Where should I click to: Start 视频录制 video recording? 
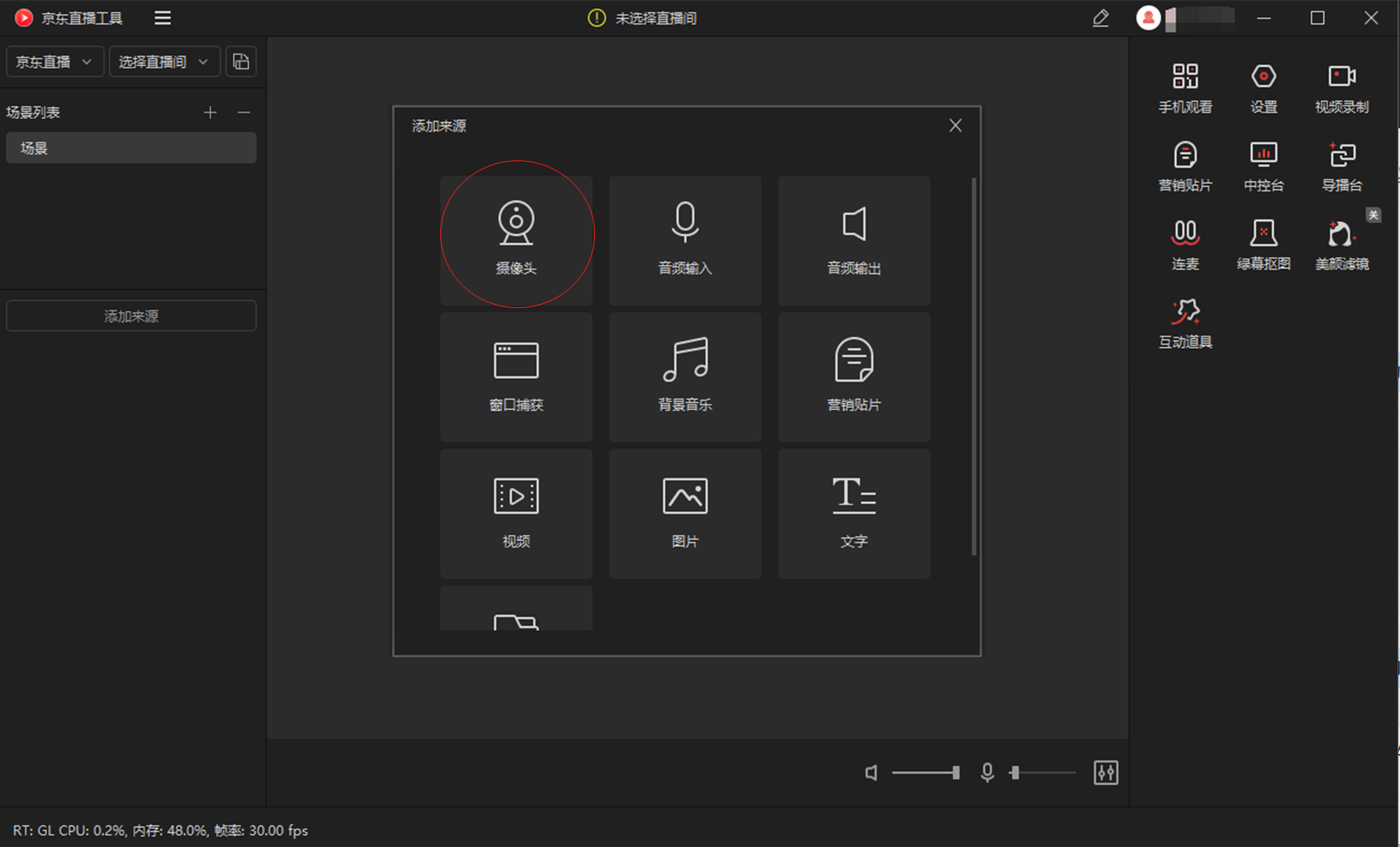point(1342,89)
